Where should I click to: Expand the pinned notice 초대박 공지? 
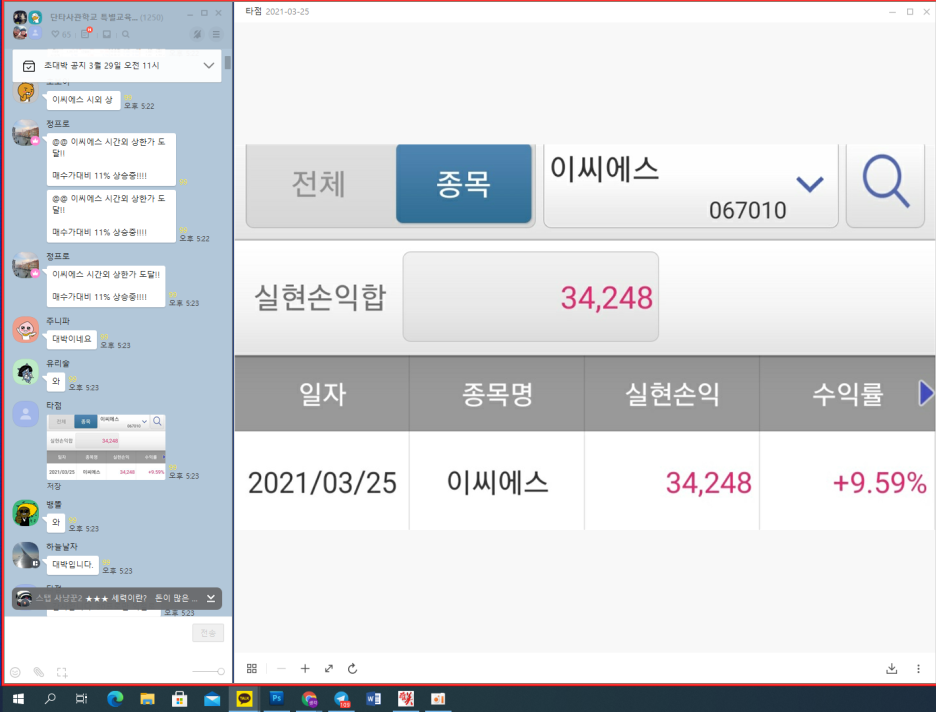pos(209,65)
